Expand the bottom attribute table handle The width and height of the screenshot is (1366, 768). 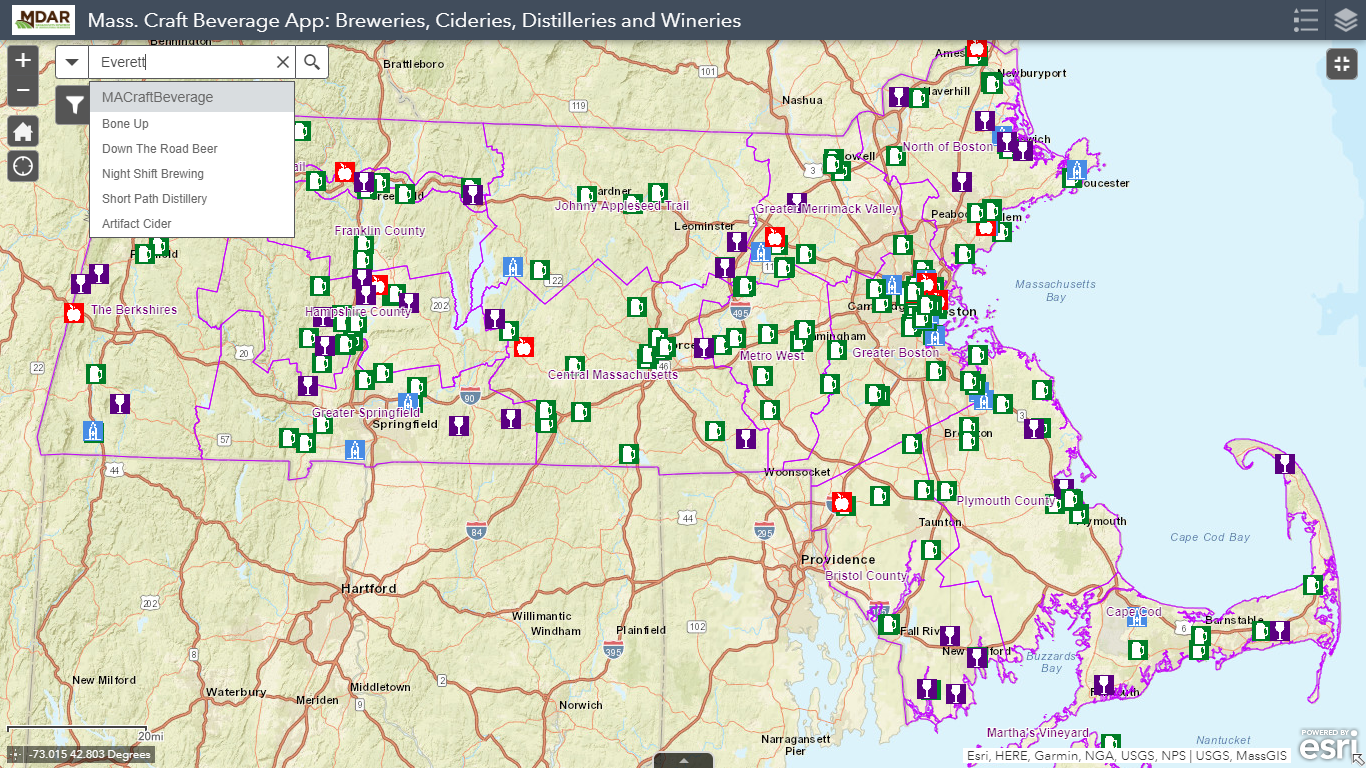tap(684, 760)
